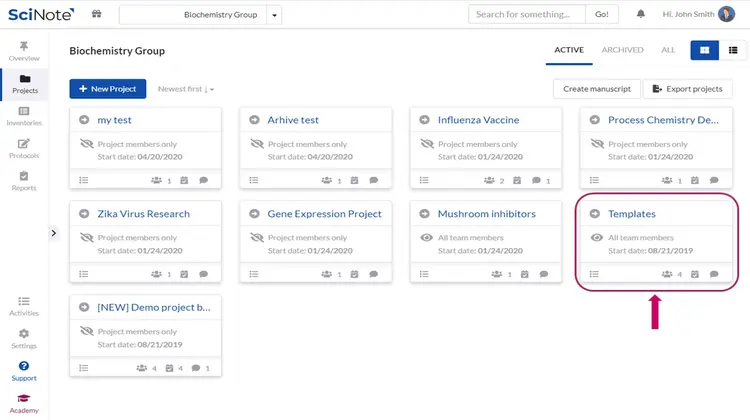Click New Project button
The width and height of the screenshot is (750, 420).
[x=108, y=89]
